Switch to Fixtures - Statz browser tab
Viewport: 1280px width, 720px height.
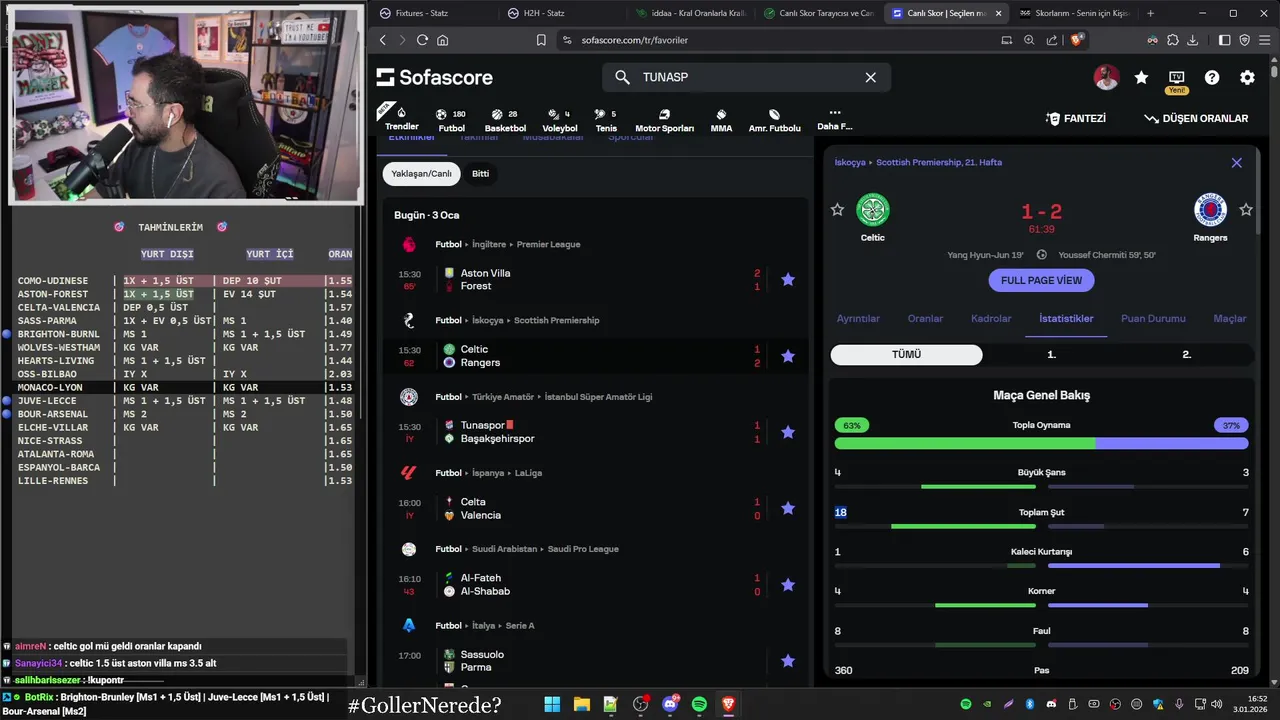click(433, 13)
